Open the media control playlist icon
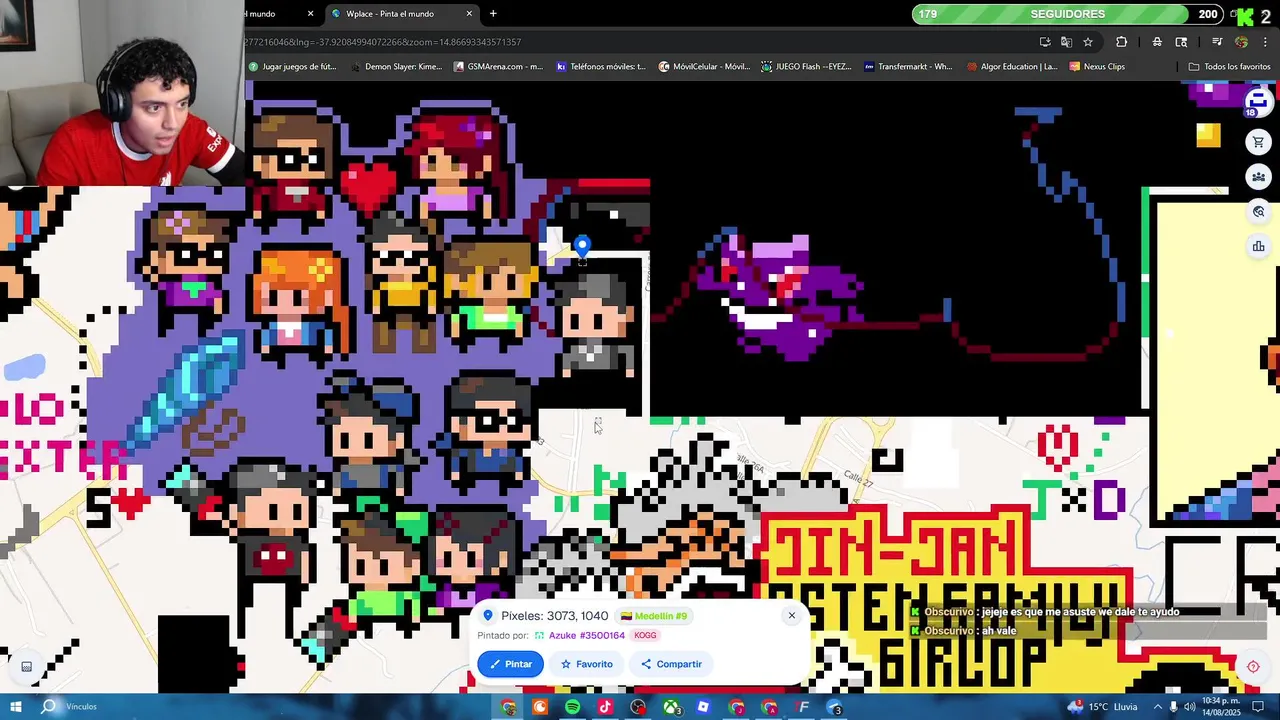 pyautogui.click(x=1217, y=42)
